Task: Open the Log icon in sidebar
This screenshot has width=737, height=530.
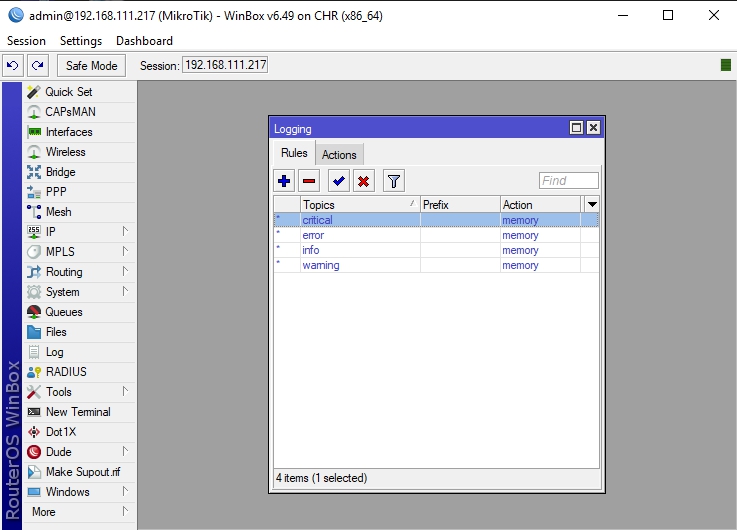Action: pos(34,352)
